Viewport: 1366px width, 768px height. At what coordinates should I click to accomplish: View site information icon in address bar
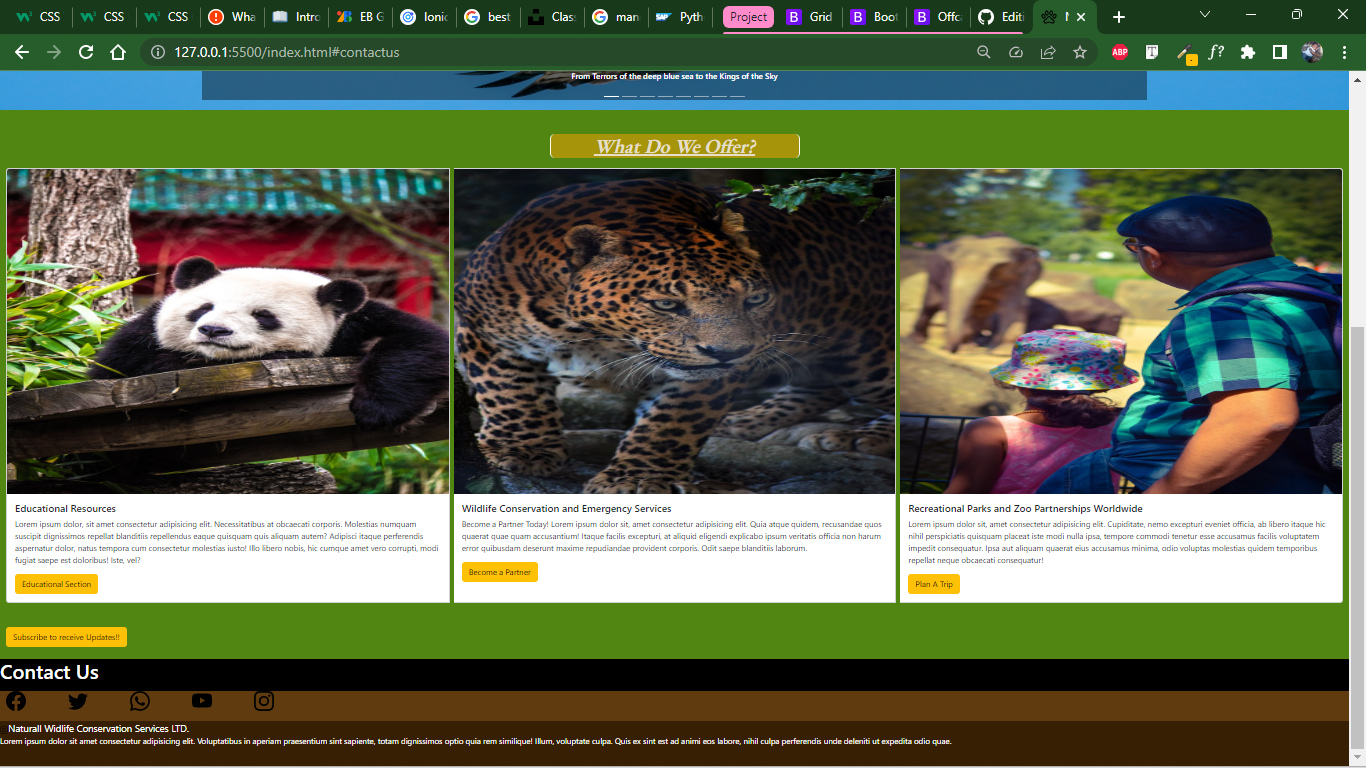[158, 52]
